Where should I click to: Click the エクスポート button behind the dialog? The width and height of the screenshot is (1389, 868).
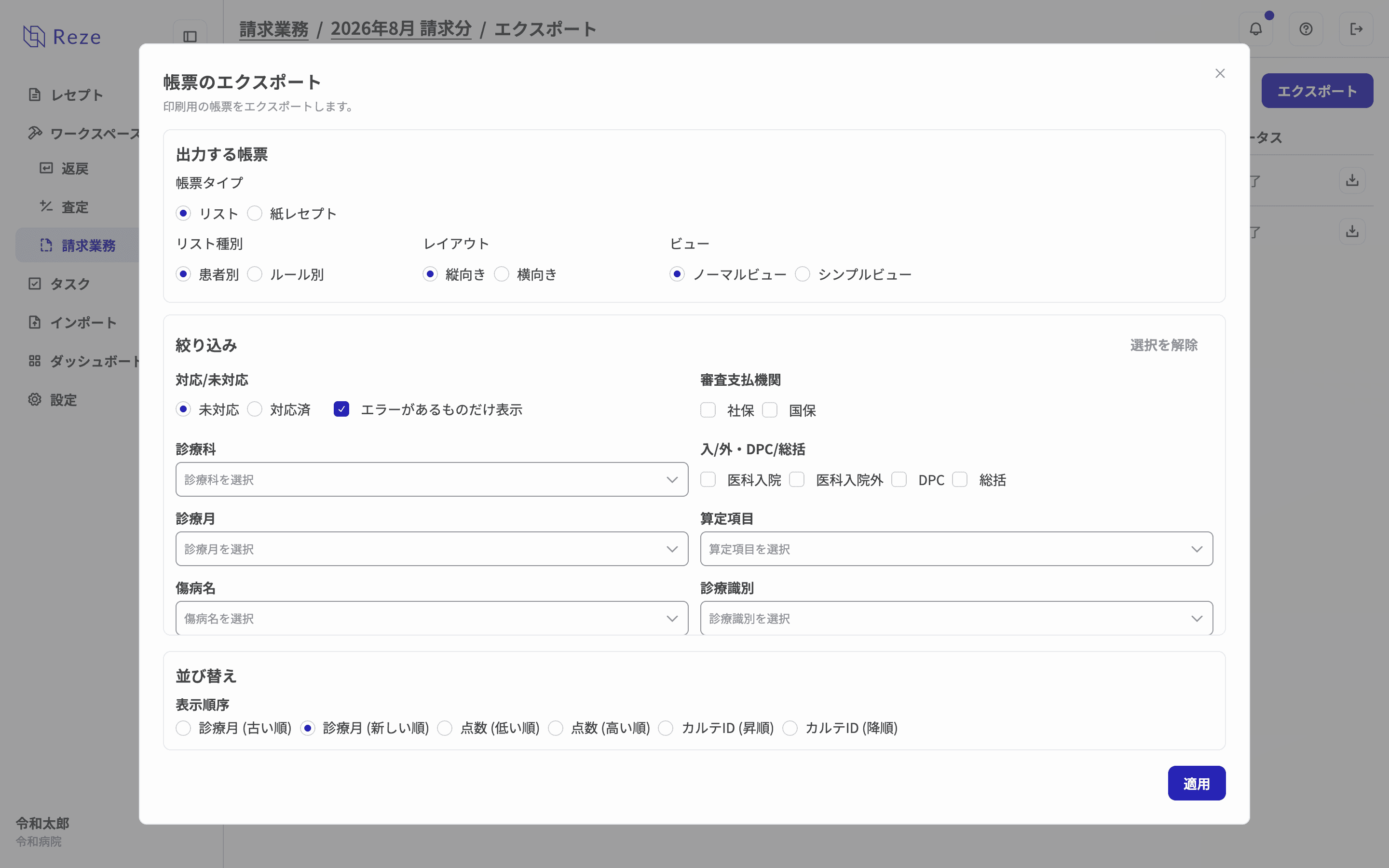coord(1317,91)
